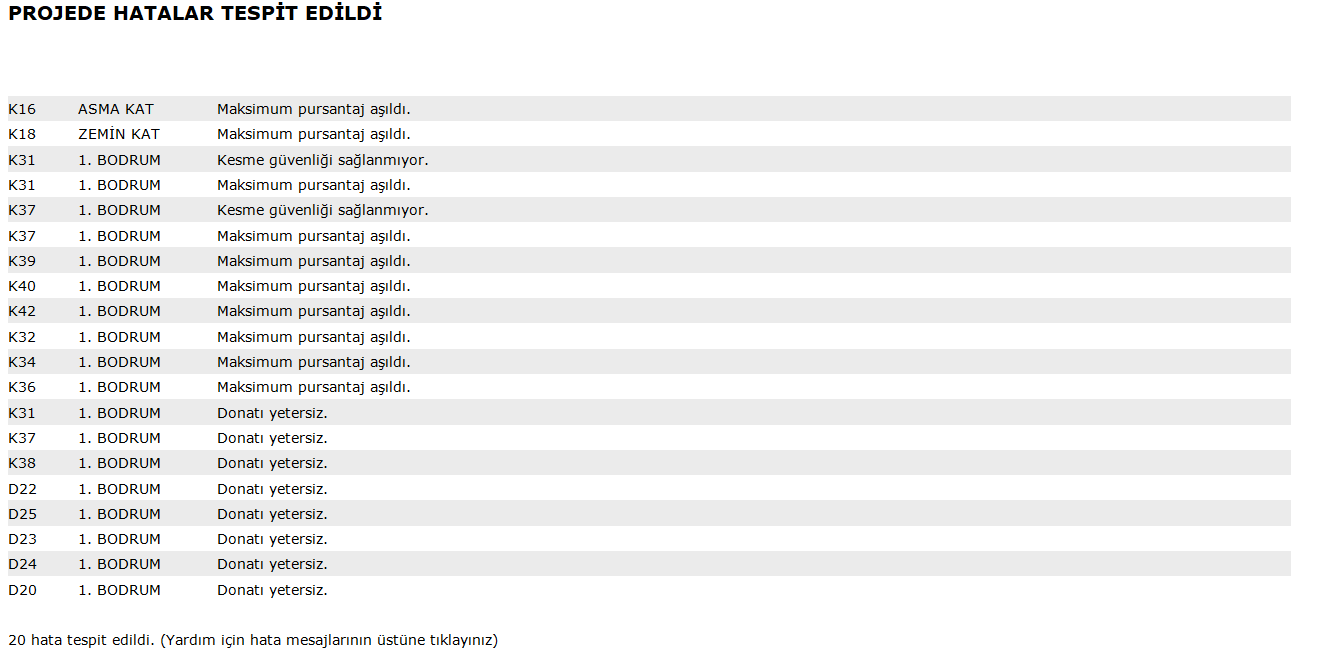Click K37 'Kesme güvenliği sağlanmıyor' message

[322, 210]
